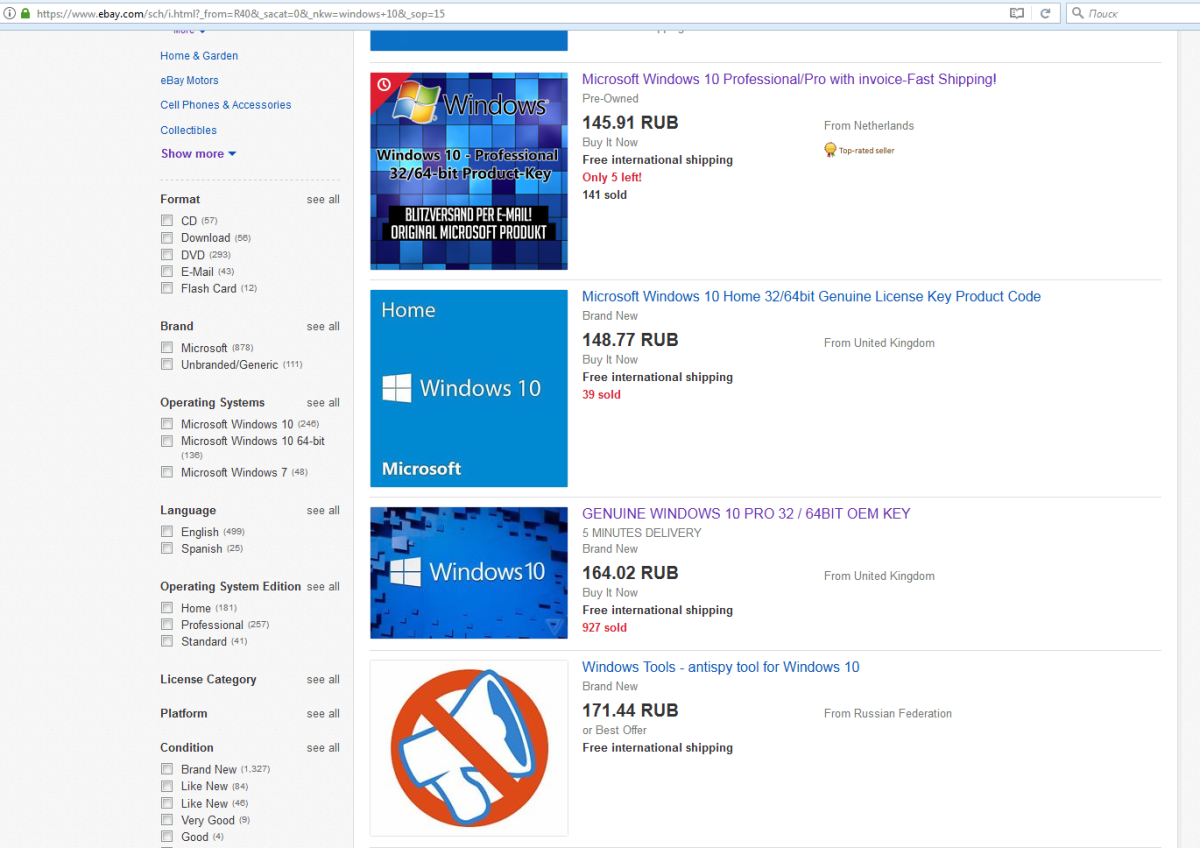Check the CD format checkbox
Screen dimensions: 1200x848
pos(167,220)
